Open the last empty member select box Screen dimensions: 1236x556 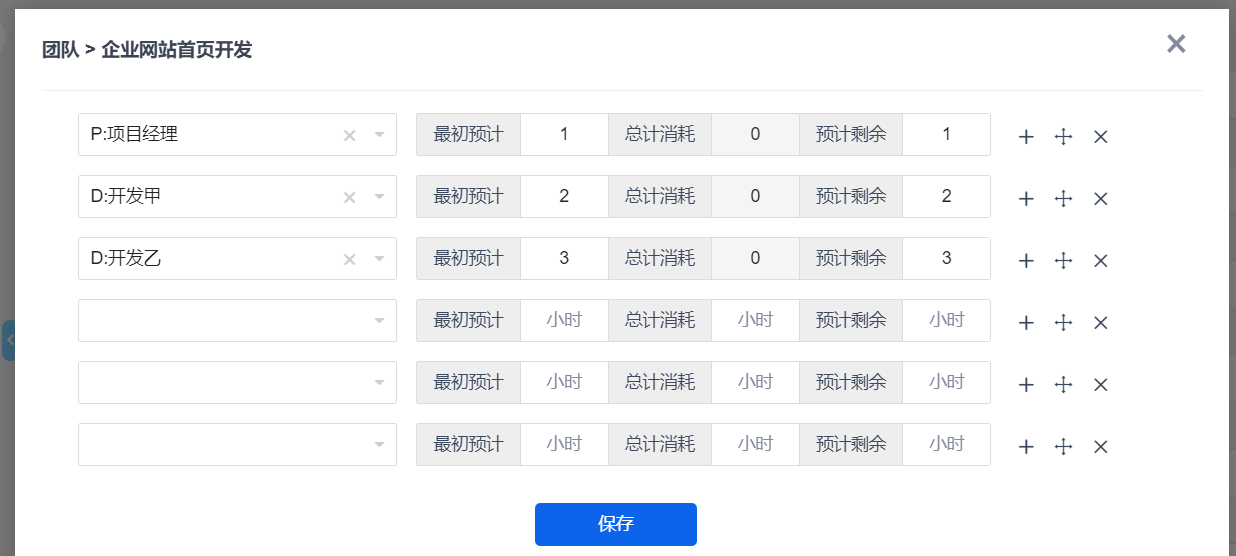[x=237, y=444]
